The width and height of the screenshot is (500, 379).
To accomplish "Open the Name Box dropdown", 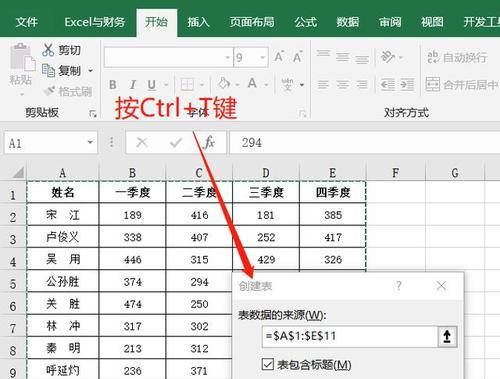I will (90, 143).
